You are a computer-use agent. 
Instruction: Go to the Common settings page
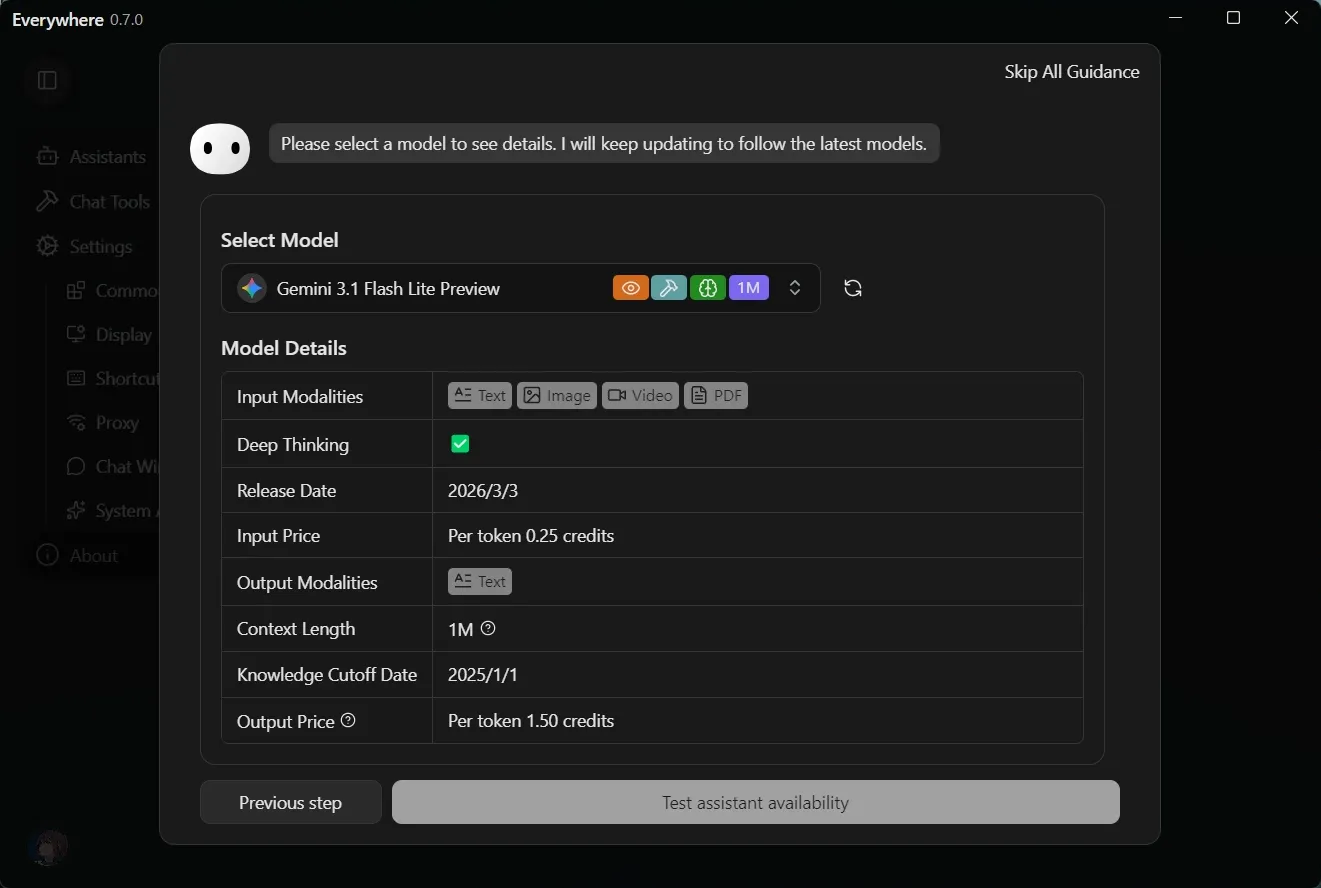coord(112,291)
